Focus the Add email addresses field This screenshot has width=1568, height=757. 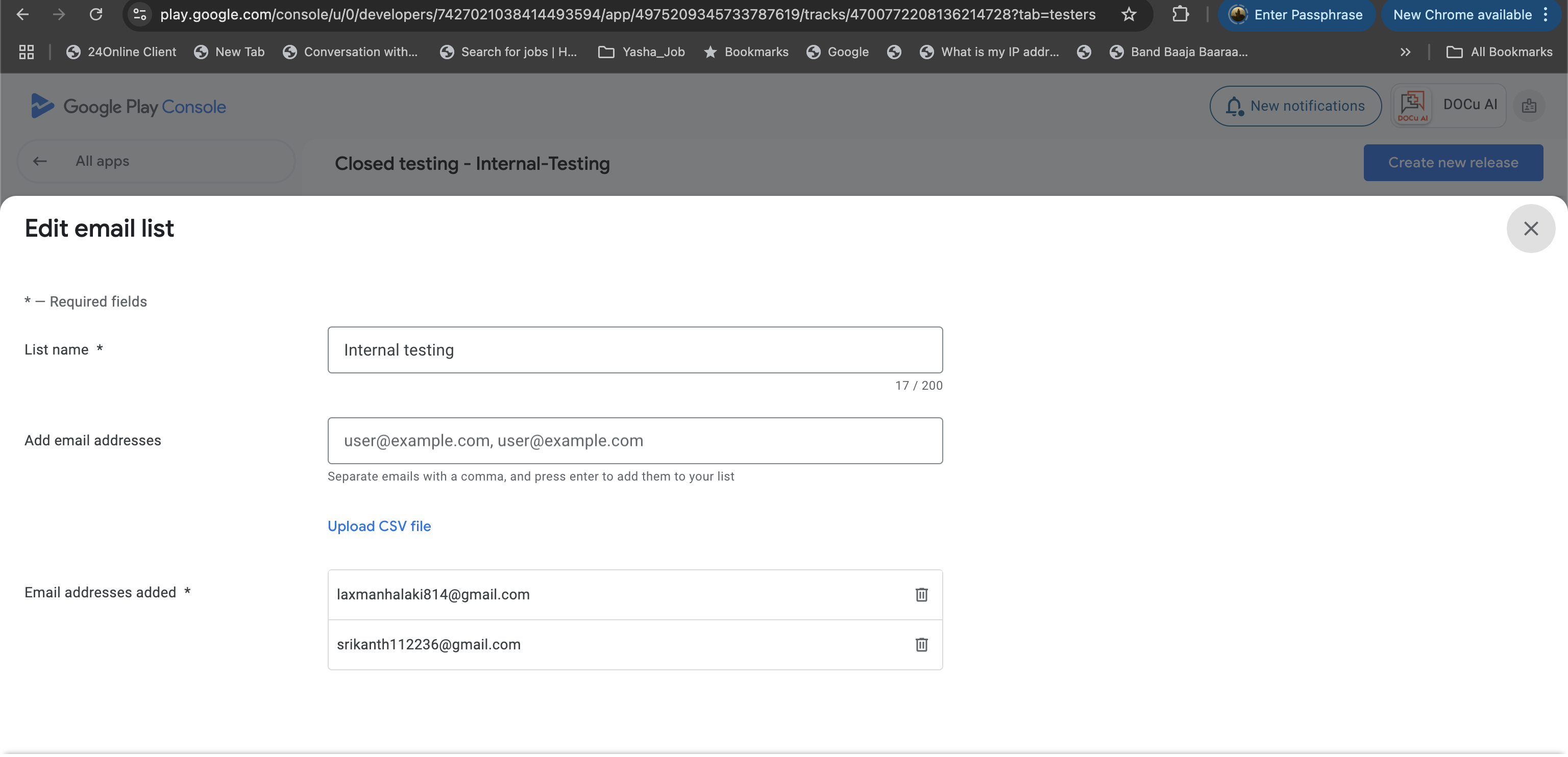coord(634,441)
